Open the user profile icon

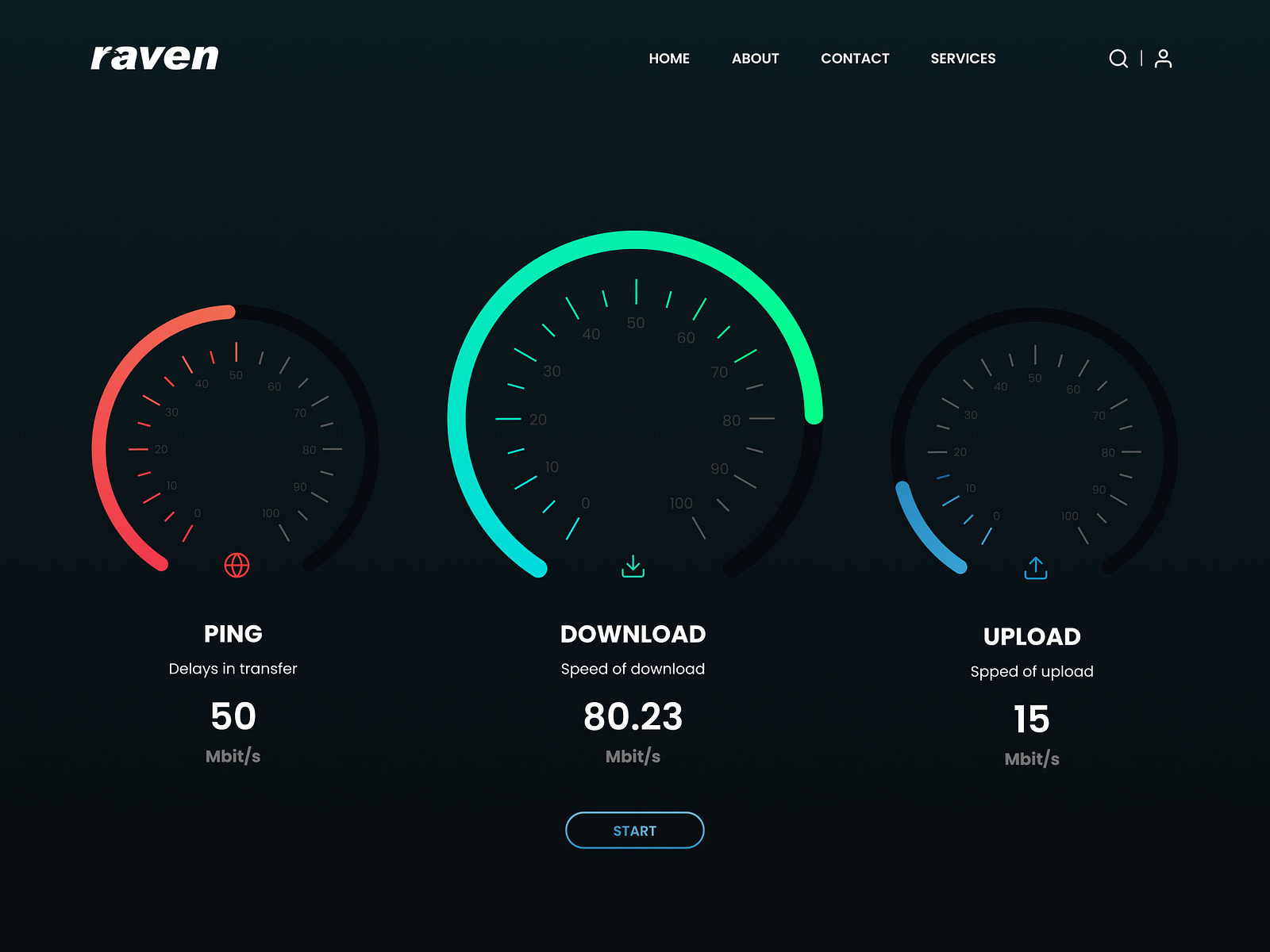(x=1164, y=58)
